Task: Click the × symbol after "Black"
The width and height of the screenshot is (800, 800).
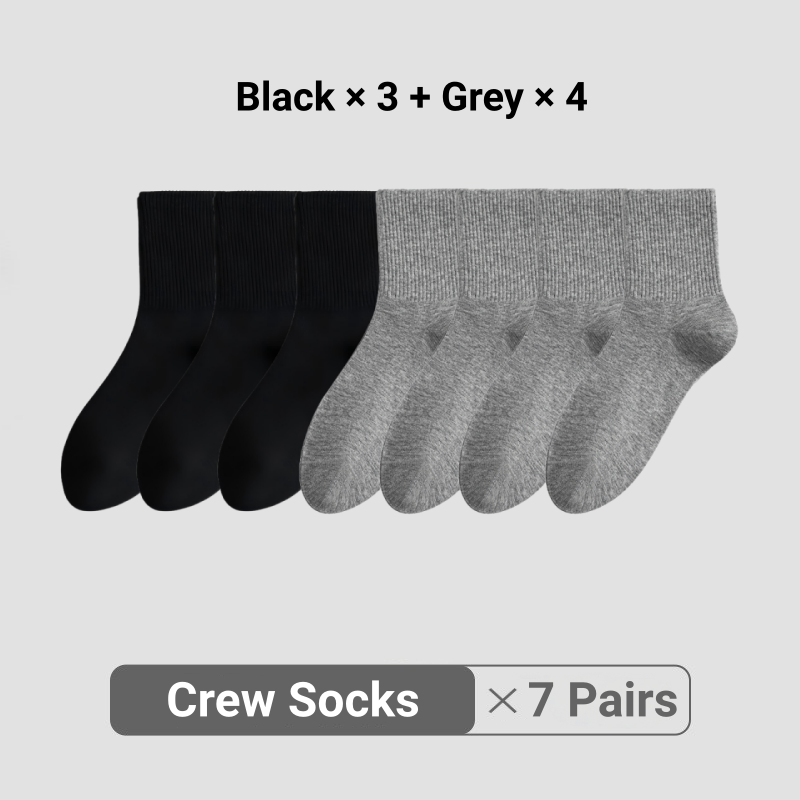Action: 356,97
